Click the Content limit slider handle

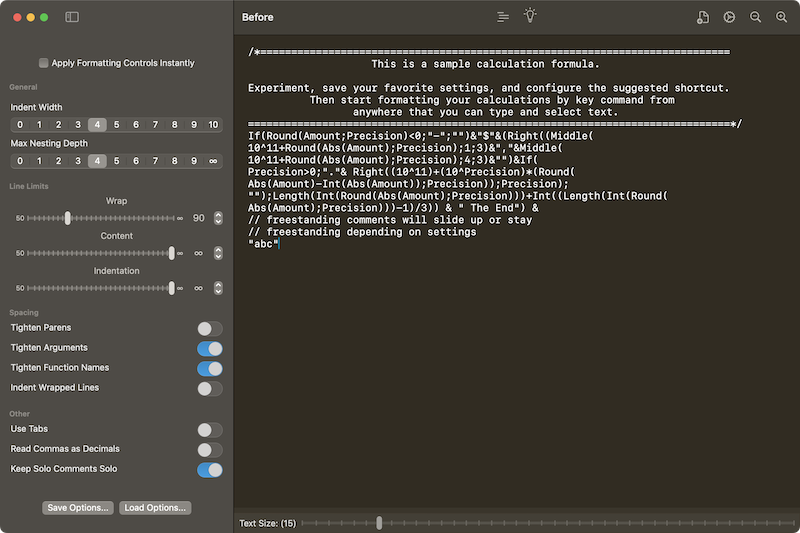pos(171,253)
